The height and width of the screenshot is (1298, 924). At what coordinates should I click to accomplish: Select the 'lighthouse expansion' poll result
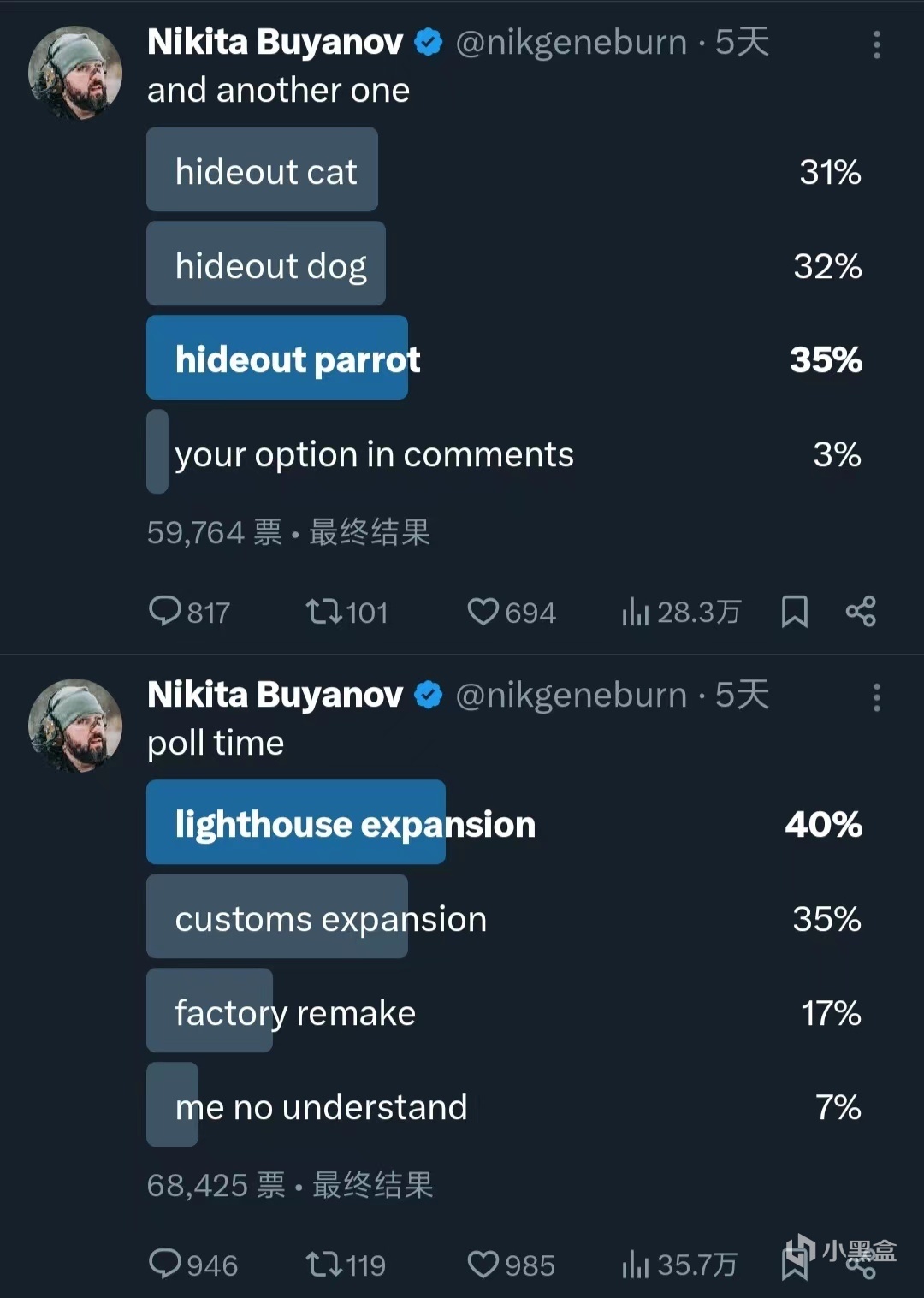505,822
